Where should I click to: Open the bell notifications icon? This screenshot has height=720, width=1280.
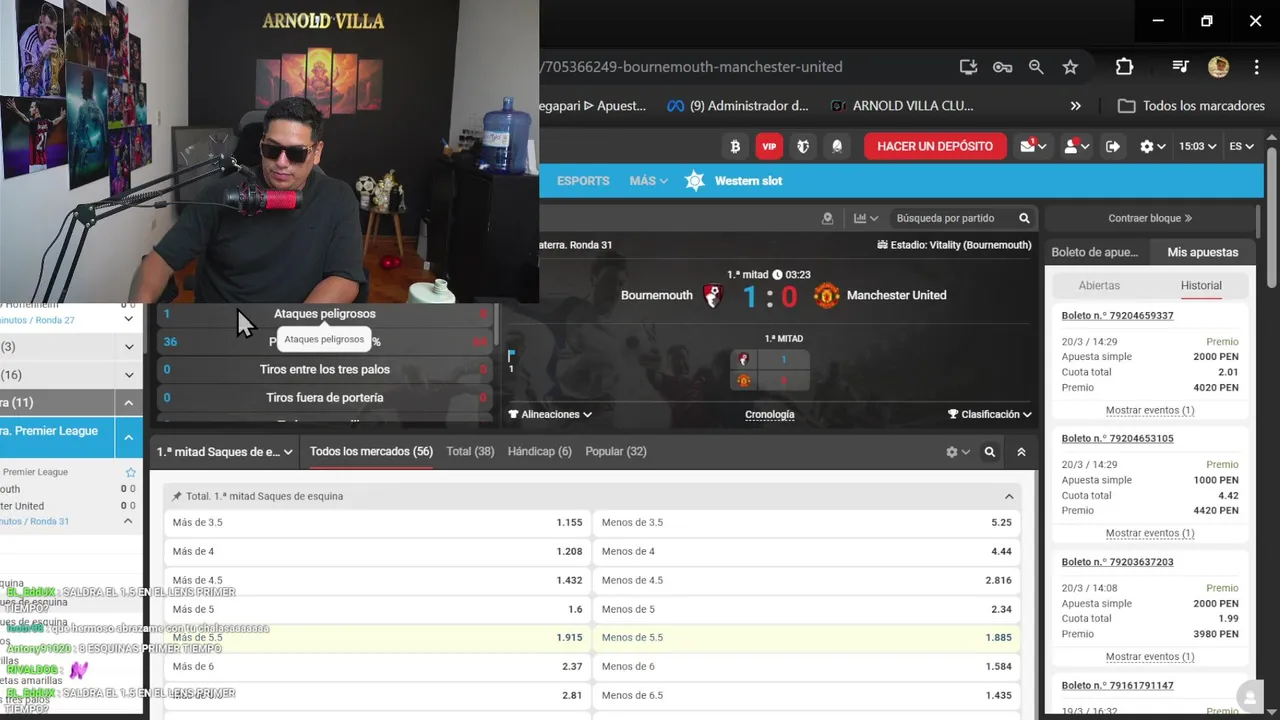click(x=837, y=146)
